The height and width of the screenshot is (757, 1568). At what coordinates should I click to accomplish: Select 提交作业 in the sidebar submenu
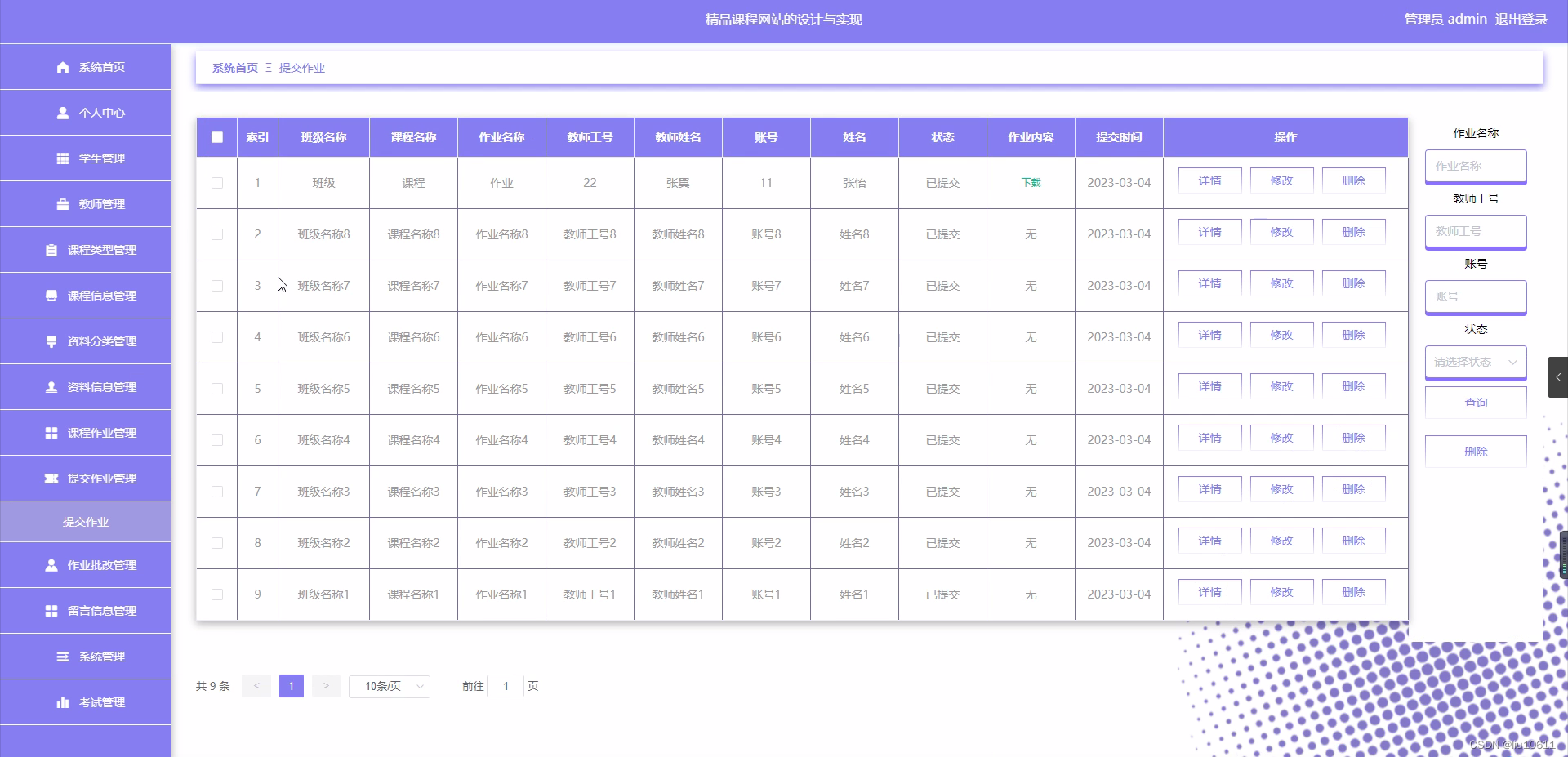point(86,521)
